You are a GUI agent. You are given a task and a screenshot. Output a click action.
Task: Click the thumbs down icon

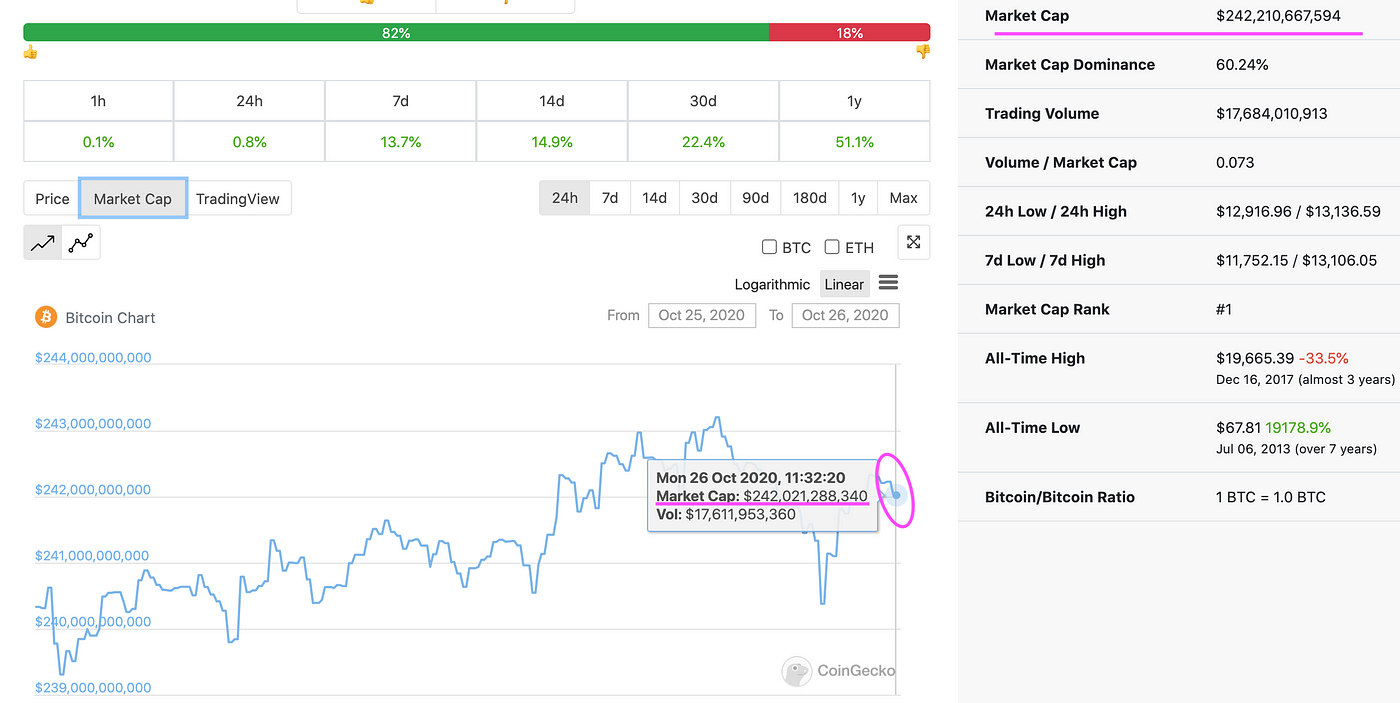(923, 51)
